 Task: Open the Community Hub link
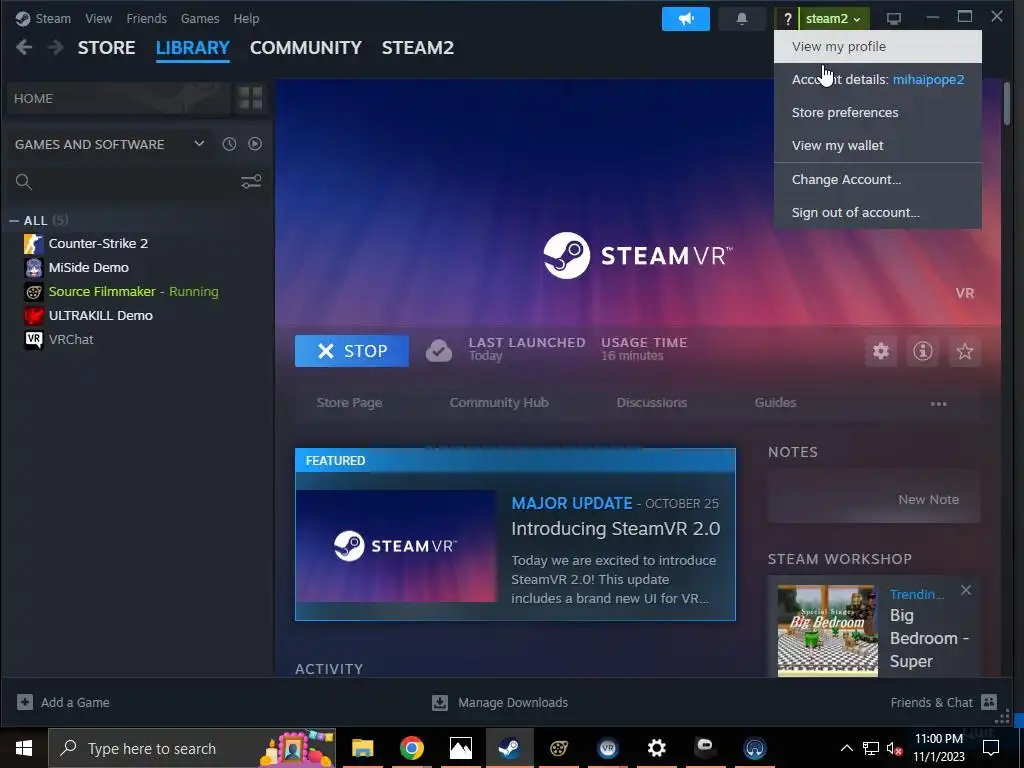(499, 403)
